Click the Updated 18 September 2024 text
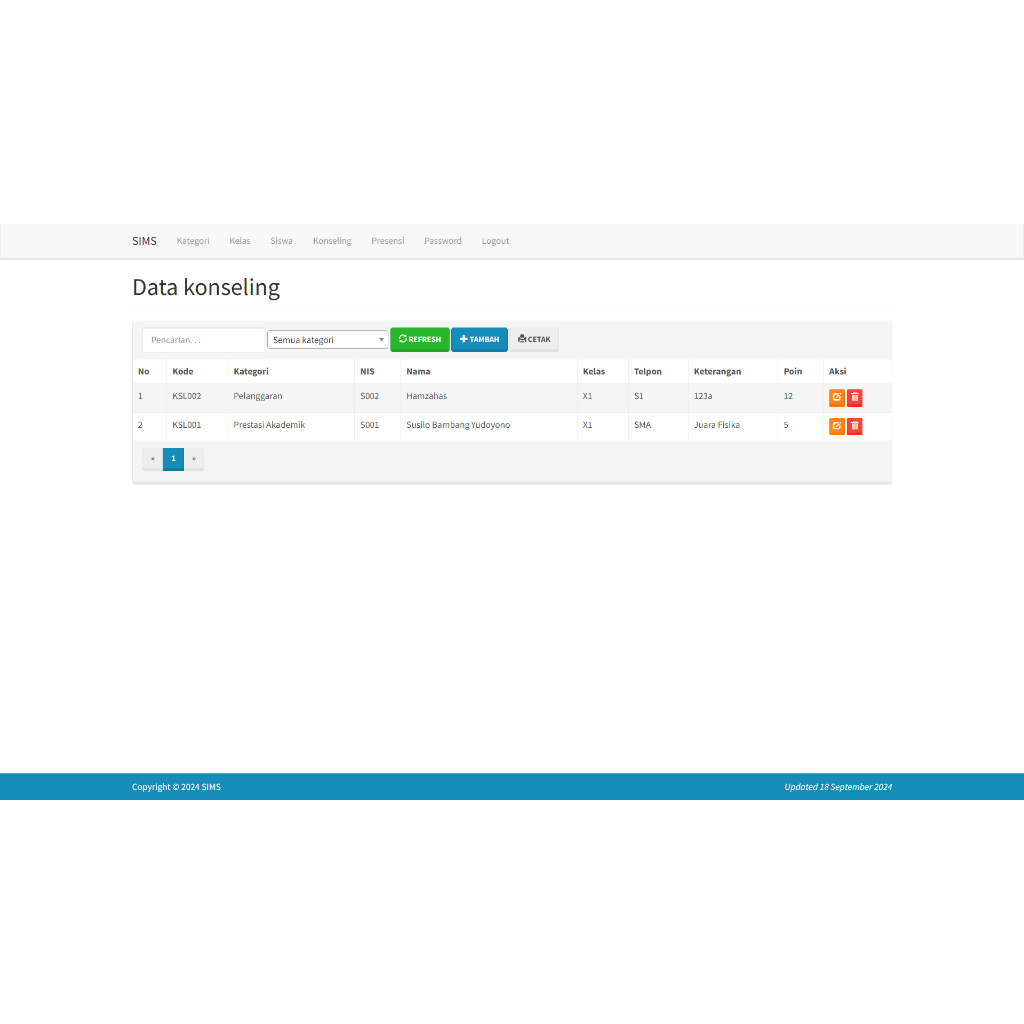The width and height of the screenshot is (1024, 1024). click(838, 787)
